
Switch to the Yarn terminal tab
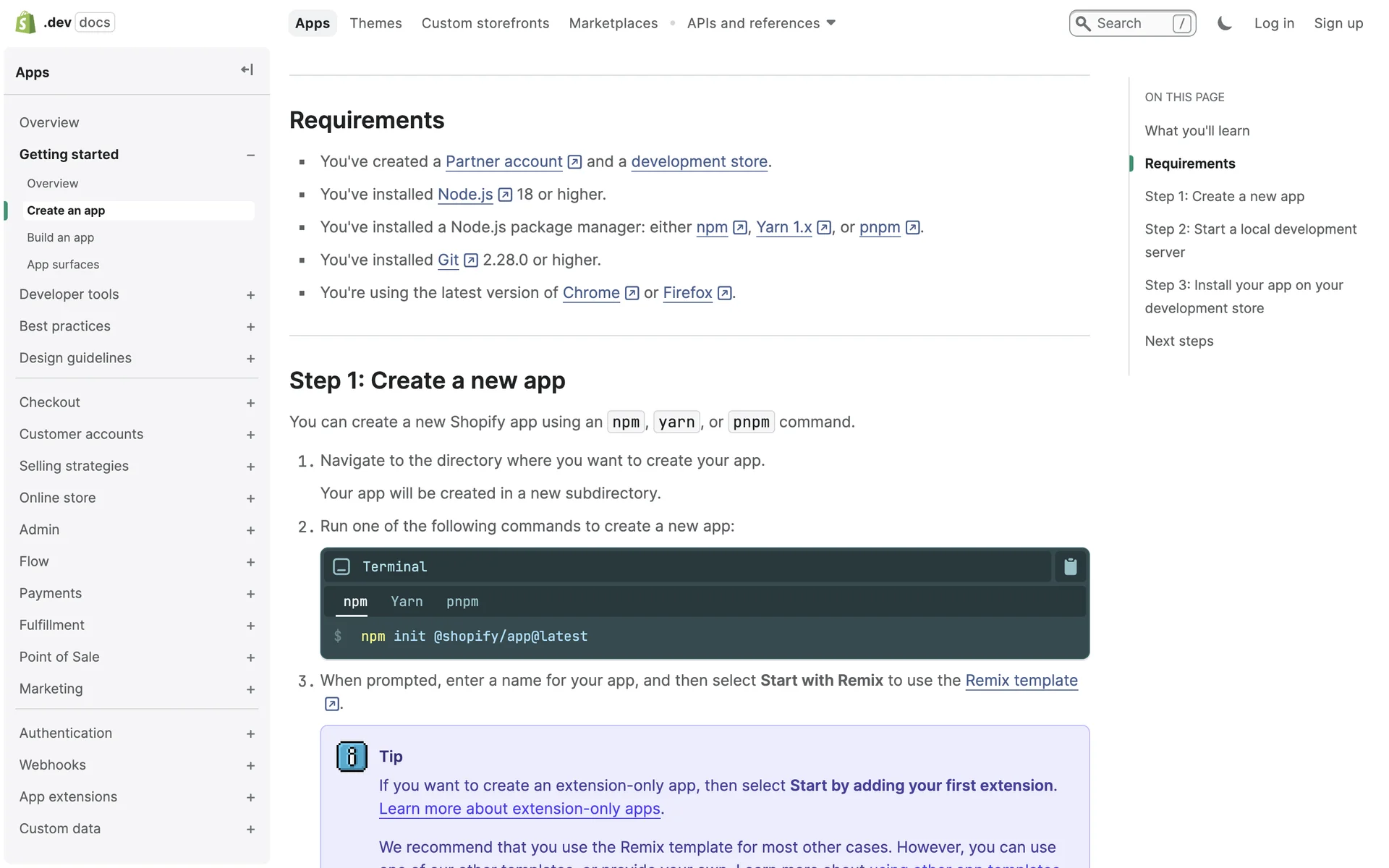407,602
